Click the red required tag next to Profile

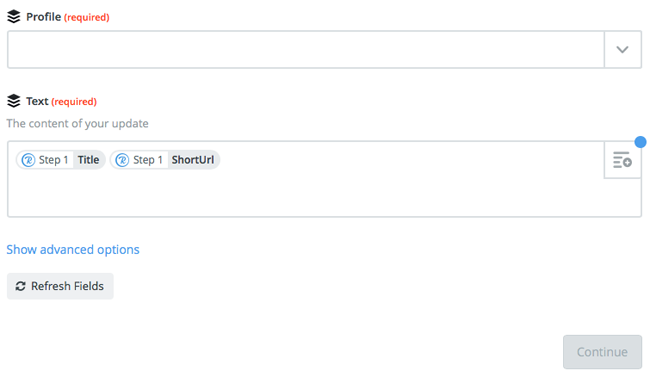pos(87,17)
